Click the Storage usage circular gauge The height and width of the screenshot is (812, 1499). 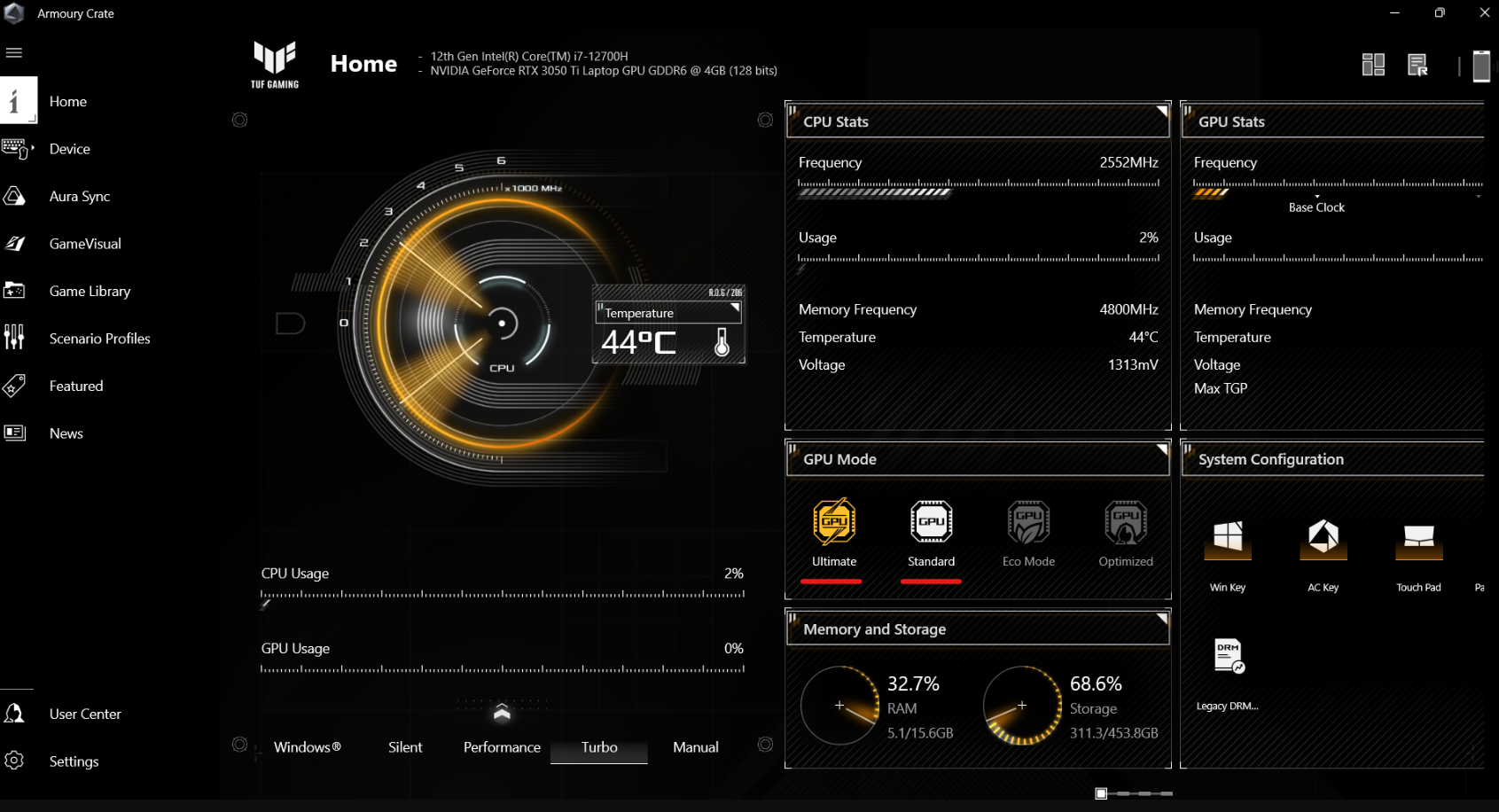coord(1022,706)
